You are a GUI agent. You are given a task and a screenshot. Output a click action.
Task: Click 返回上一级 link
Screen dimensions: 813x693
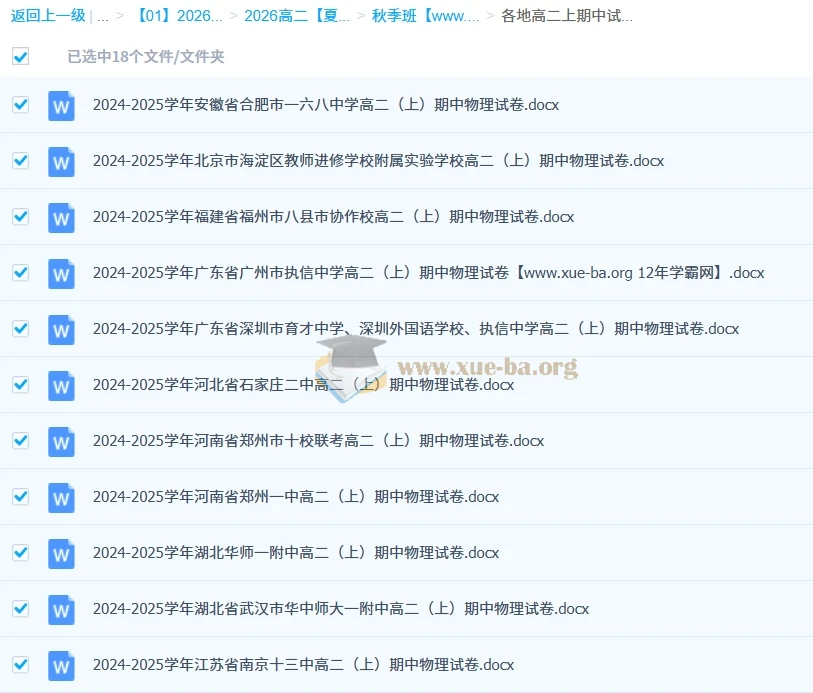(48, 16)
